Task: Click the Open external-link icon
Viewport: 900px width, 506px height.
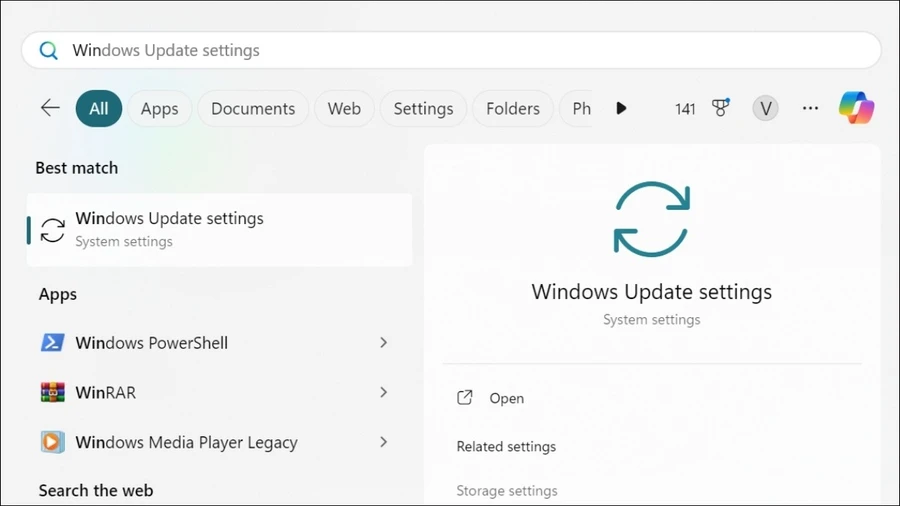Action: coord(464,398)
